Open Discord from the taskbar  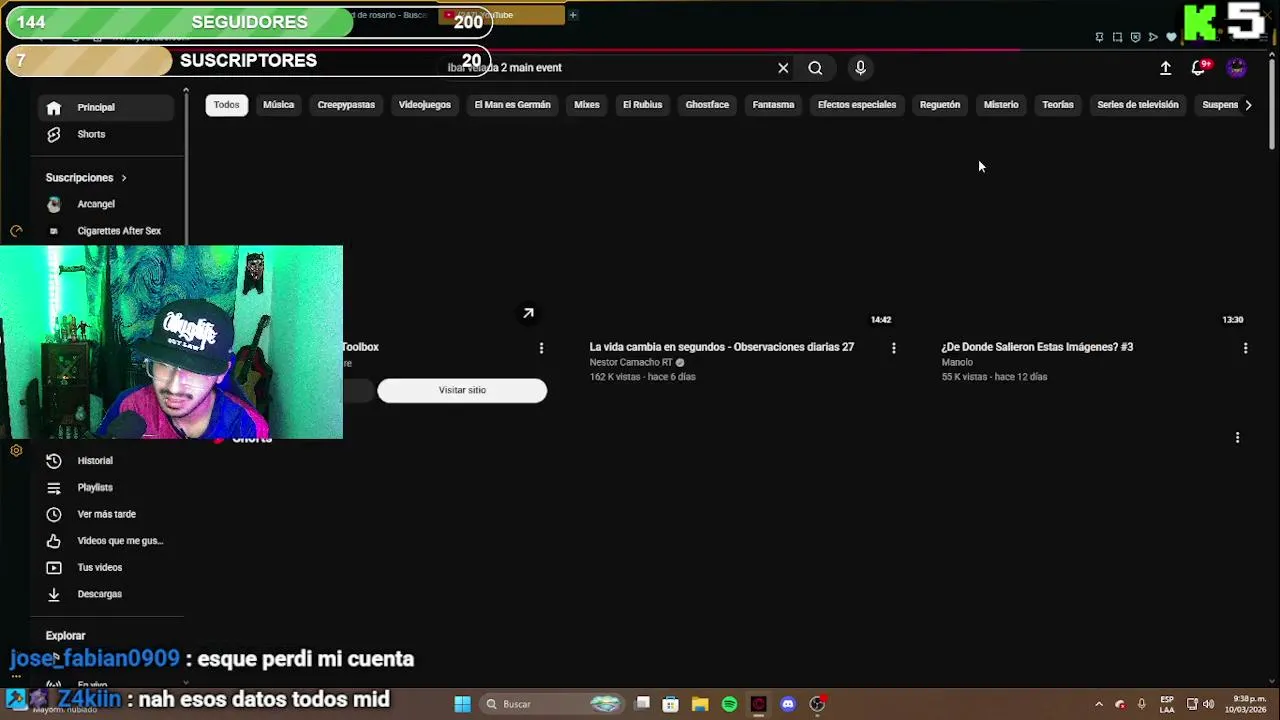(788, 704)
